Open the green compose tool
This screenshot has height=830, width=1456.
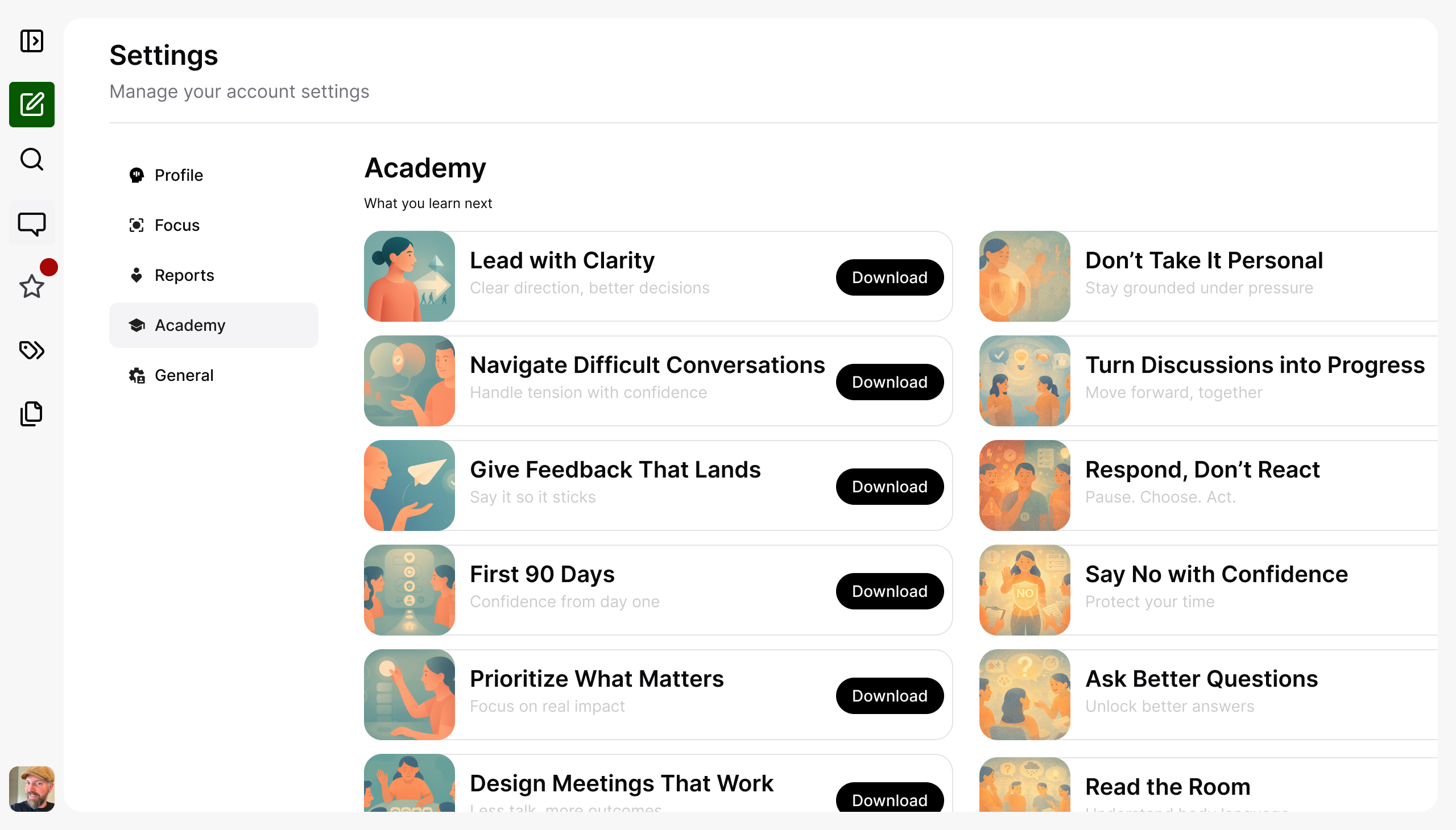pos(31,105)
